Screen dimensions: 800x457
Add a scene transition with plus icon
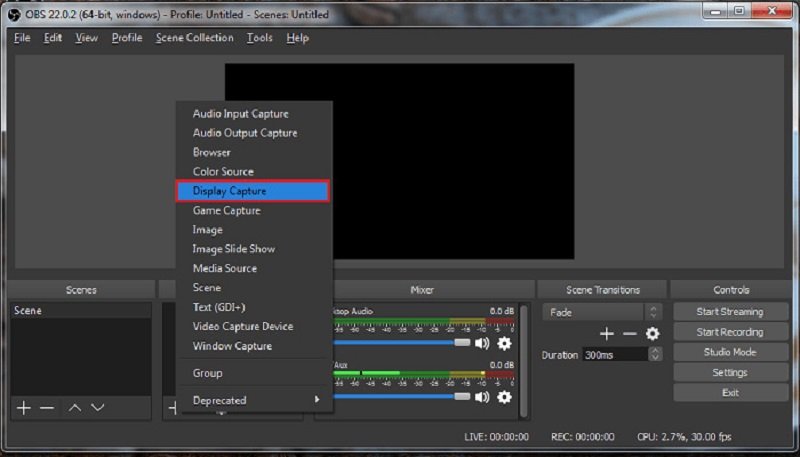(607, 334)
